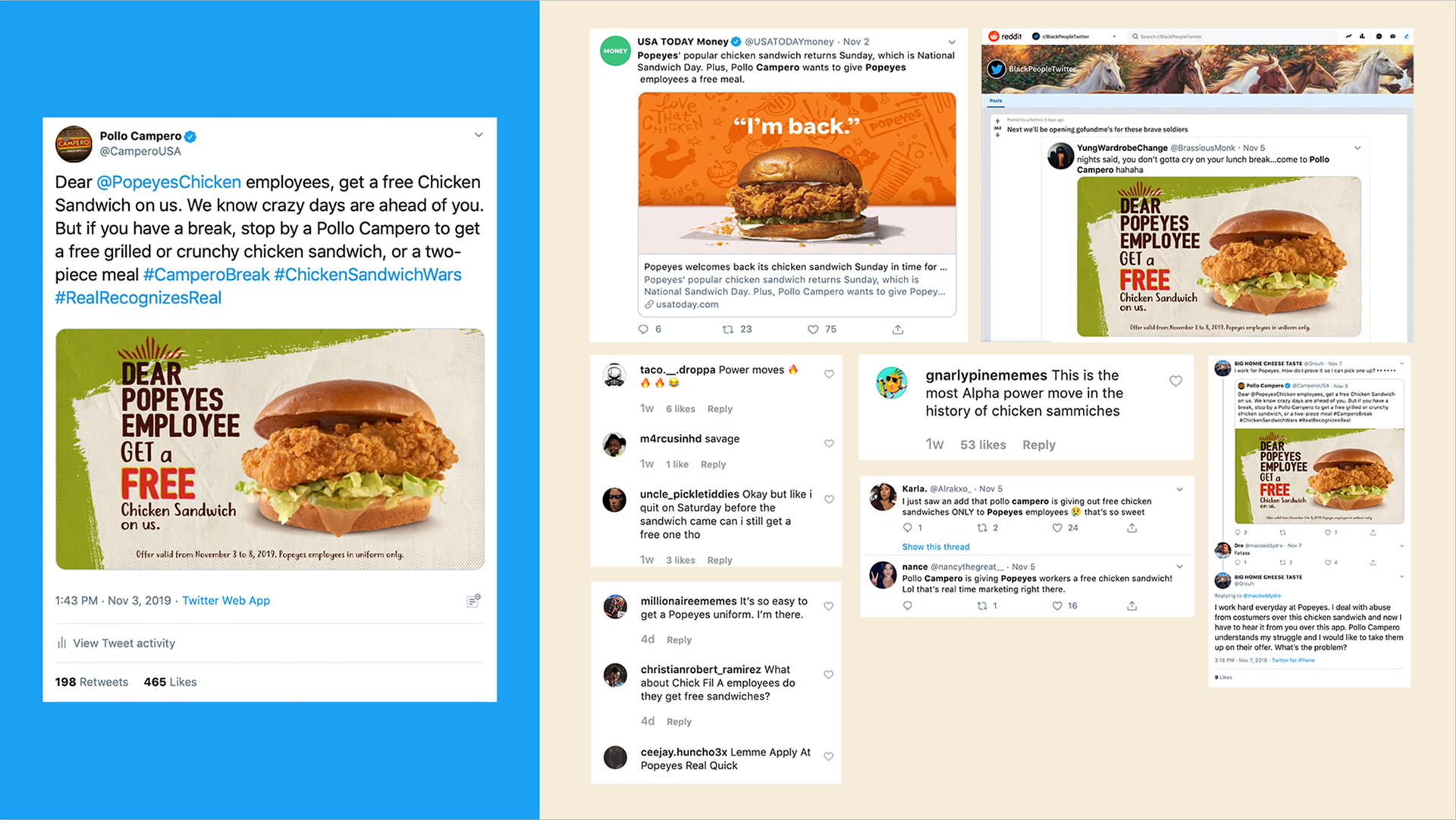Like the USA TODAY Money tweet heart
This screenshot has height=820, width=1456.
click(x=812, y=329)
